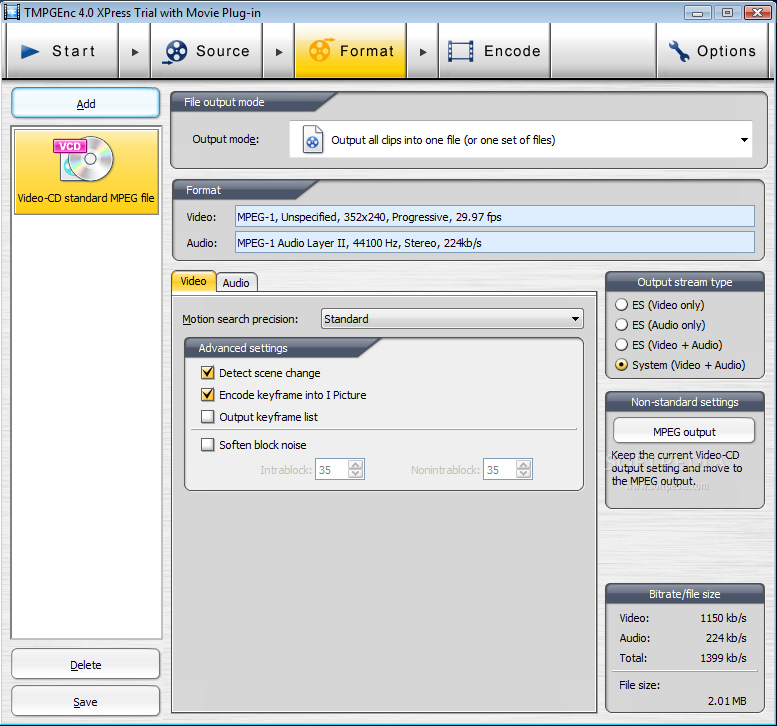This screenshot has width=777, height=726.
Task: Save the current format template
Action: [86, 701]
